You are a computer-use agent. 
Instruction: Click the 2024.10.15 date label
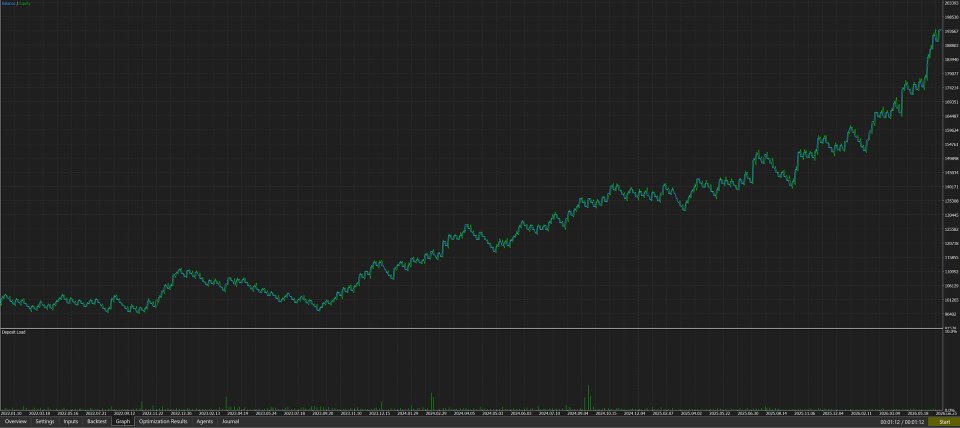(607, 413)
